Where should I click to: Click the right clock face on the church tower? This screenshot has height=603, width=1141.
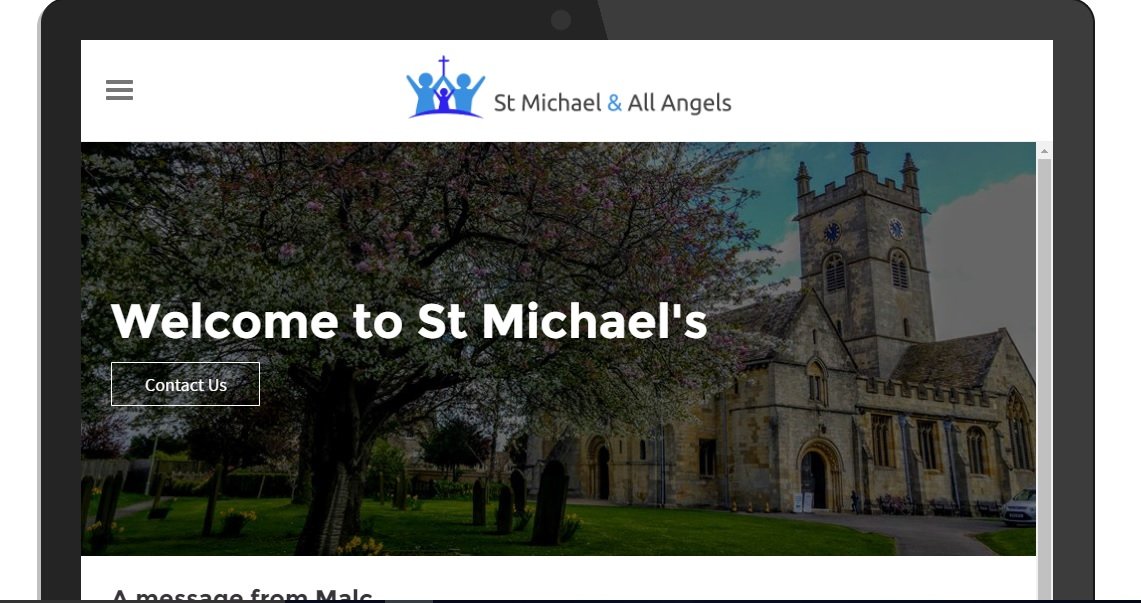click(896, 228)
